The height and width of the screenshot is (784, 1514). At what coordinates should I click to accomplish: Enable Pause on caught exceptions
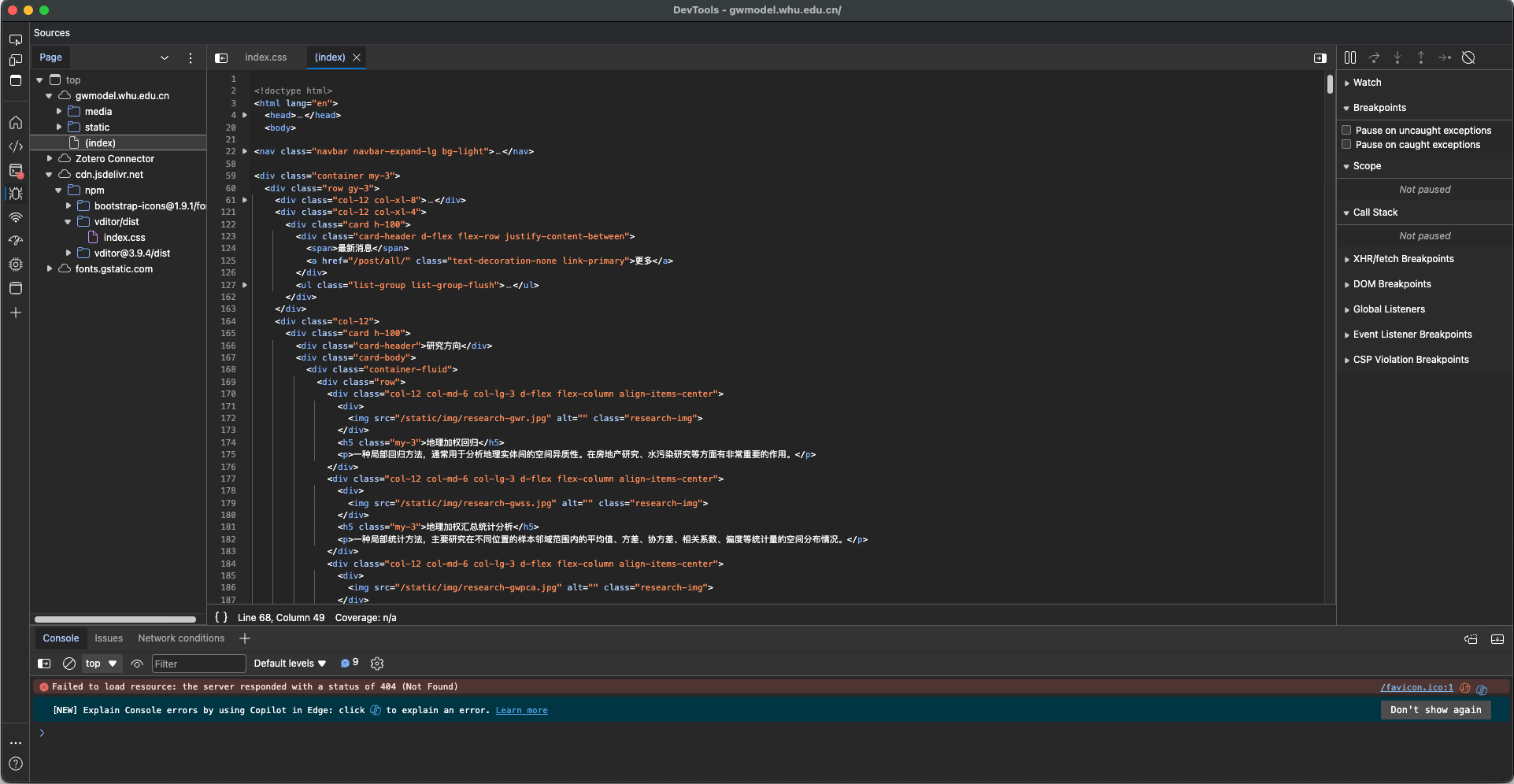click(1346, 145)
